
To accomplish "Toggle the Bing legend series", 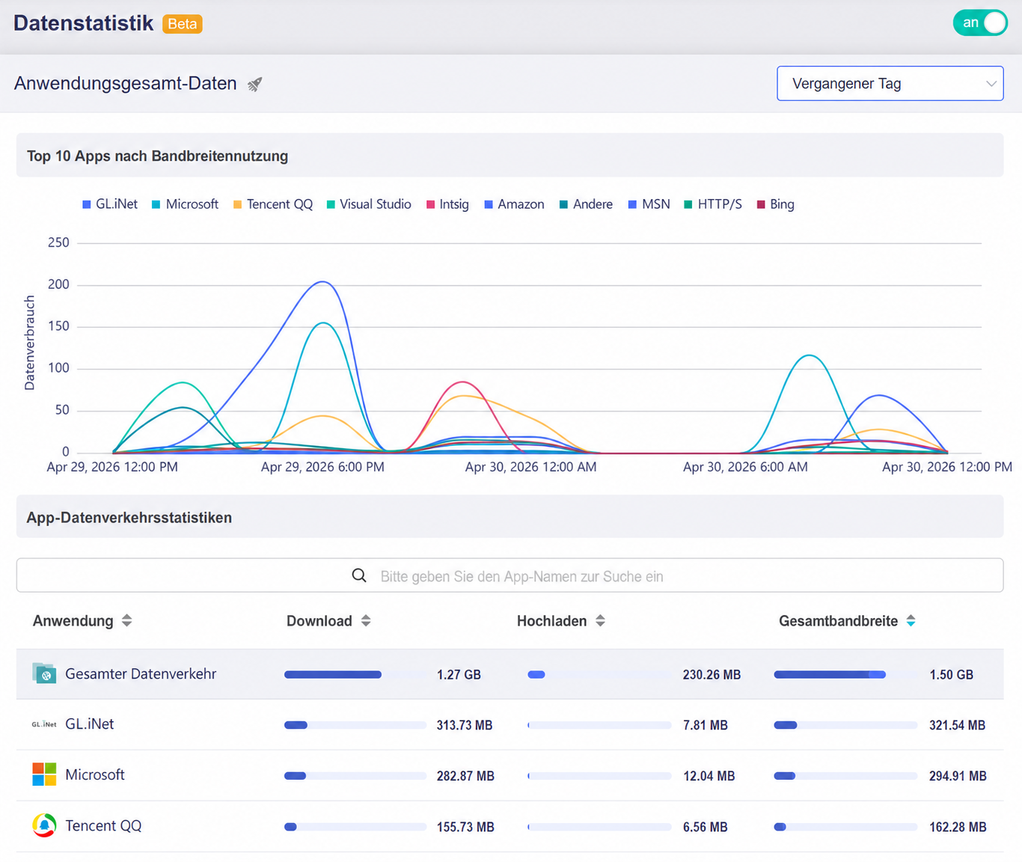I will coord(776,205).
